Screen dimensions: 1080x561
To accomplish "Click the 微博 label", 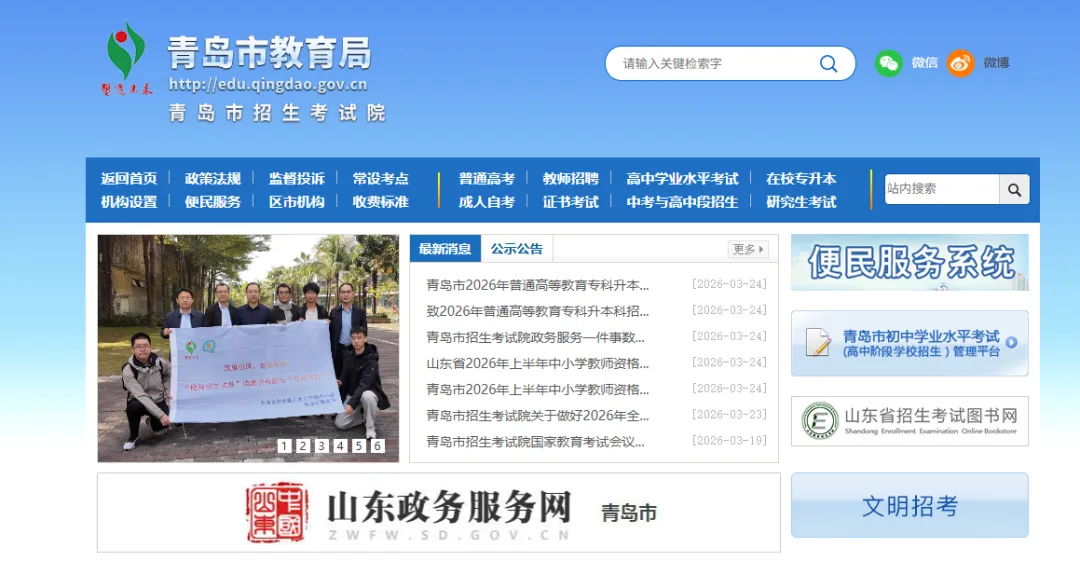I will coord(997,63).
